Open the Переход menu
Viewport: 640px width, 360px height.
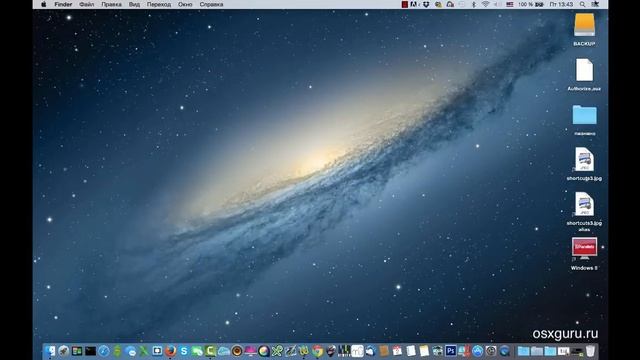click(x=159, y=4)
